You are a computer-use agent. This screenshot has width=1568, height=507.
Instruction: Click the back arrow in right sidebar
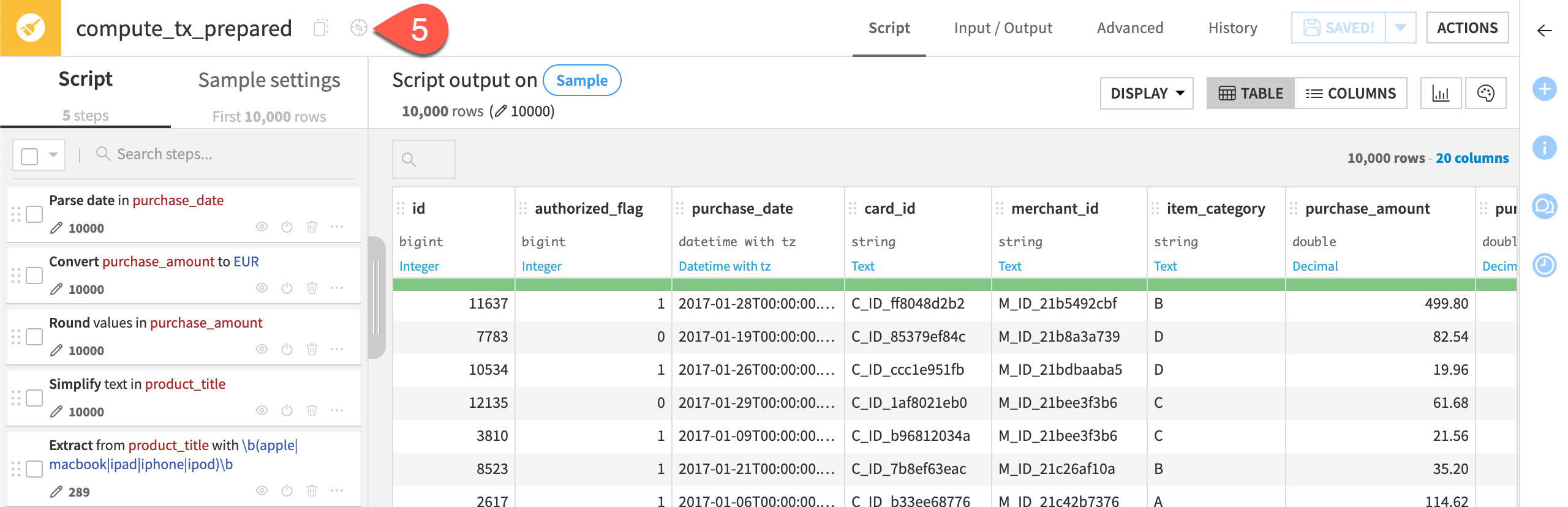coord(1544,31)
